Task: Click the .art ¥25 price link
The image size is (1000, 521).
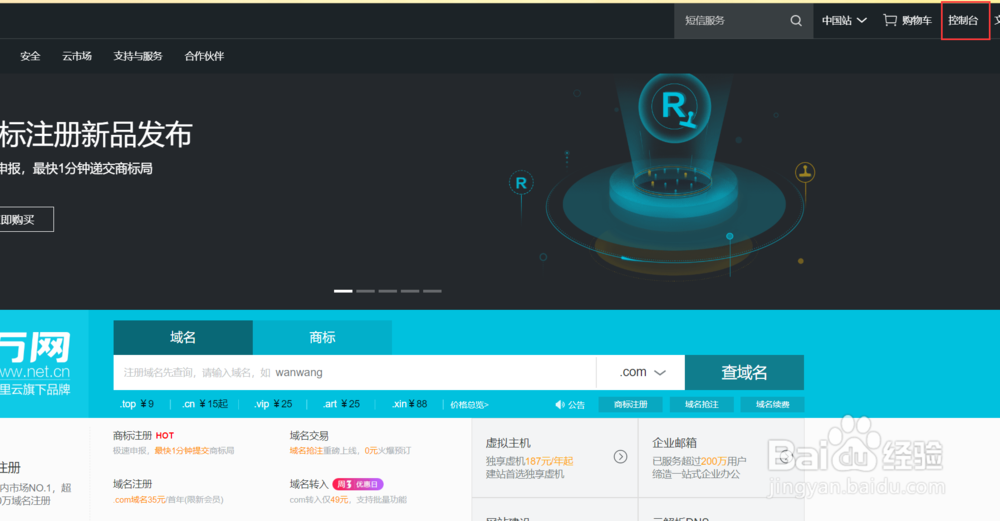Action: 341,404
